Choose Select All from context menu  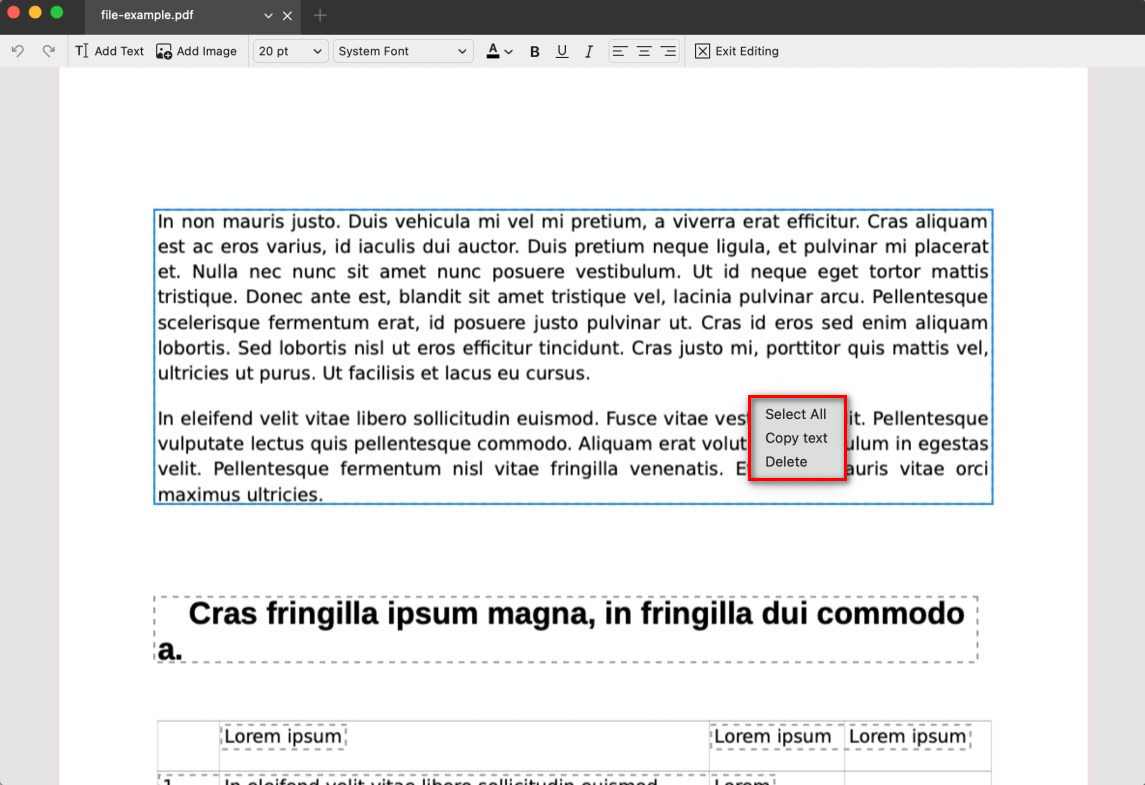(x=796, y=414)
